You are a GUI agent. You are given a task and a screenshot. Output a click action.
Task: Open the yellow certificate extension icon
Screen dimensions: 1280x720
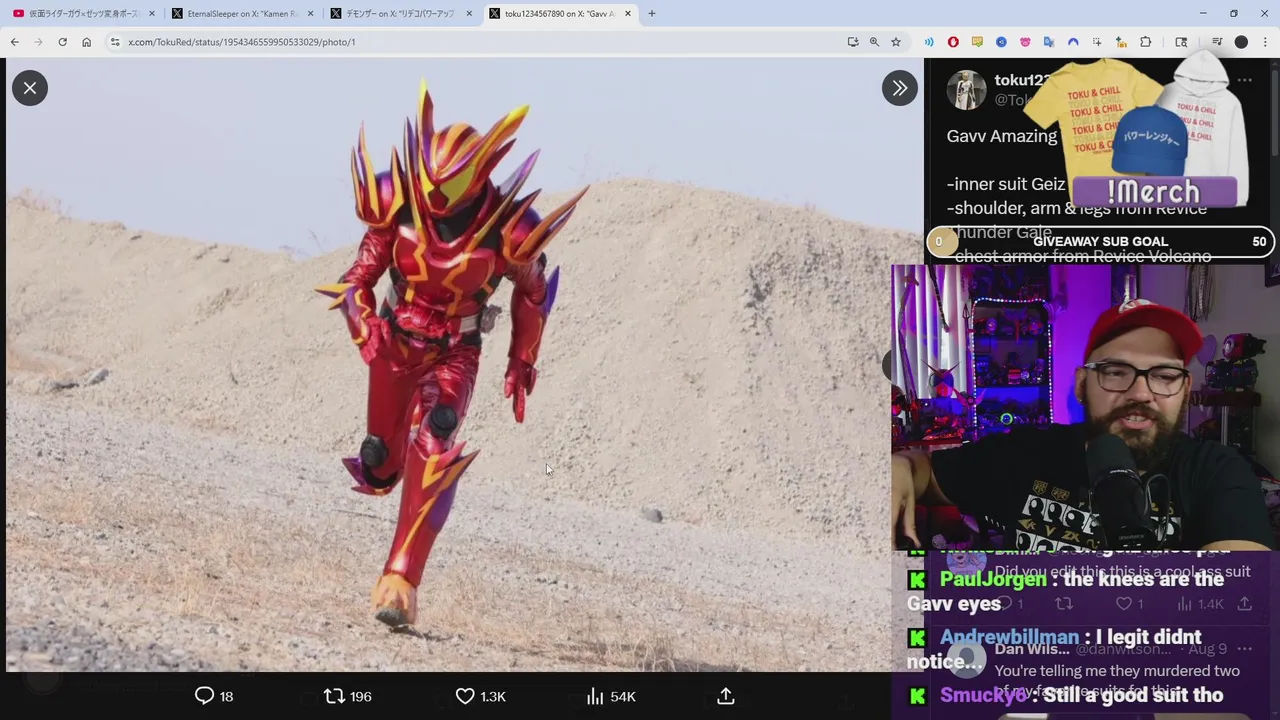click(977, 42)
